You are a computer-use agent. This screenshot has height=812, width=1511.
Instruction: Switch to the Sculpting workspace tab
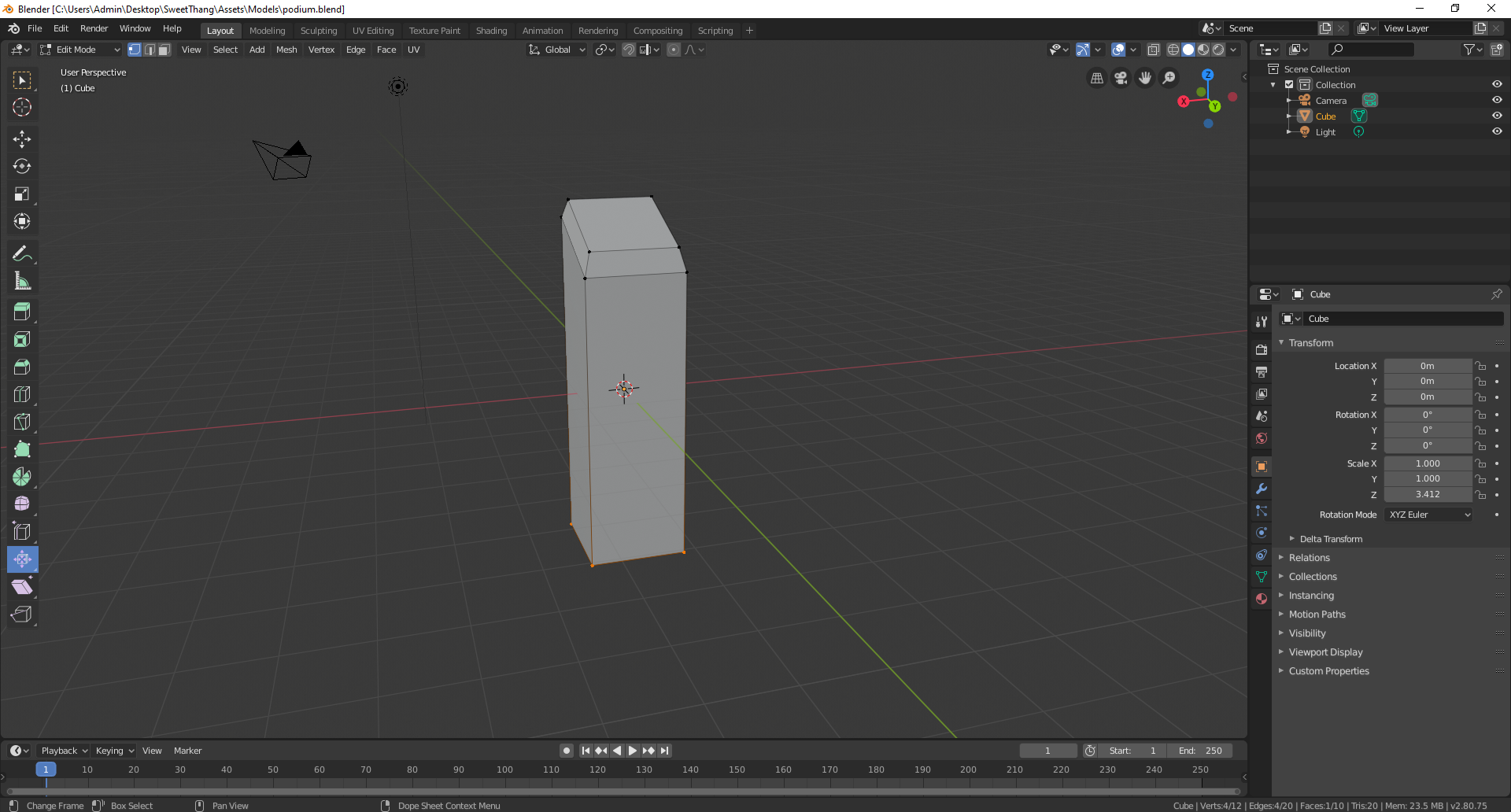tap(318, 31)
